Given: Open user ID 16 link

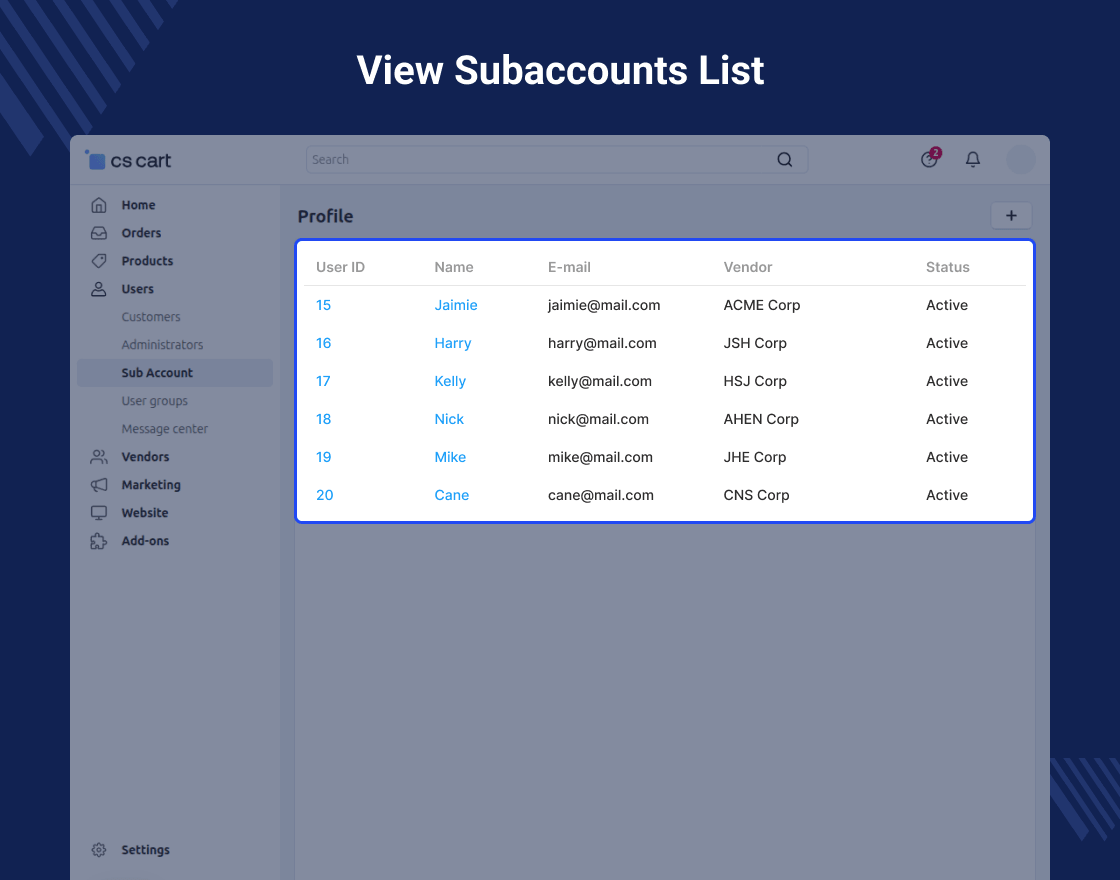Looking at the screenshot, I should (324, 343).
